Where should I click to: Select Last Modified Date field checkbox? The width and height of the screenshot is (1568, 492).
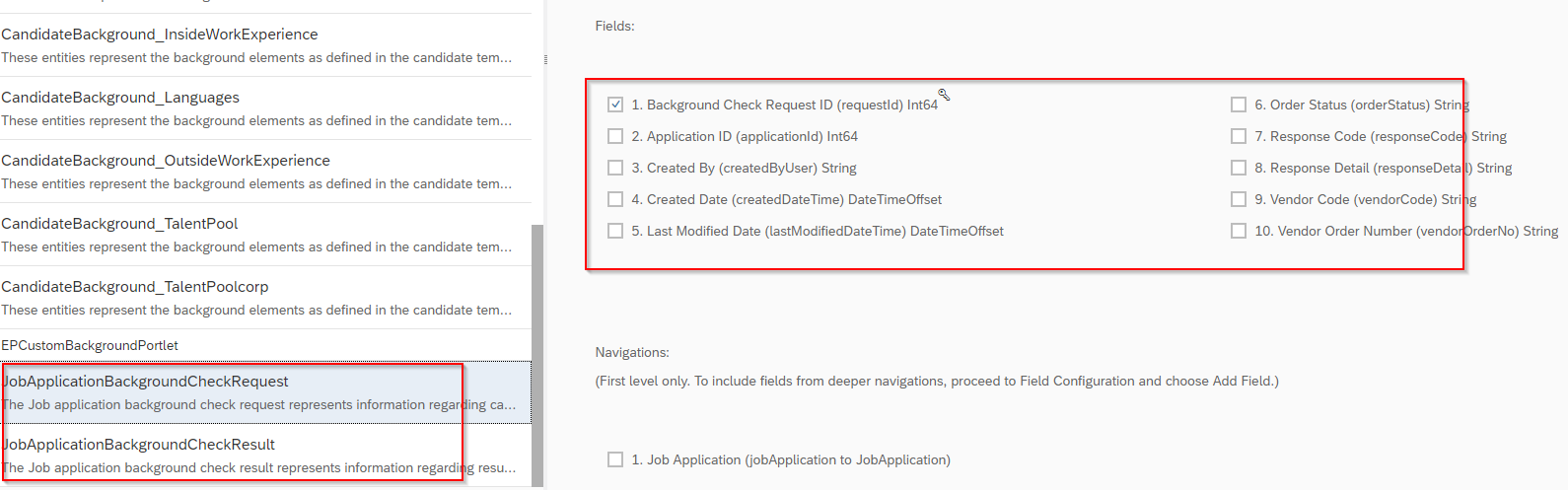pos(615,231)
